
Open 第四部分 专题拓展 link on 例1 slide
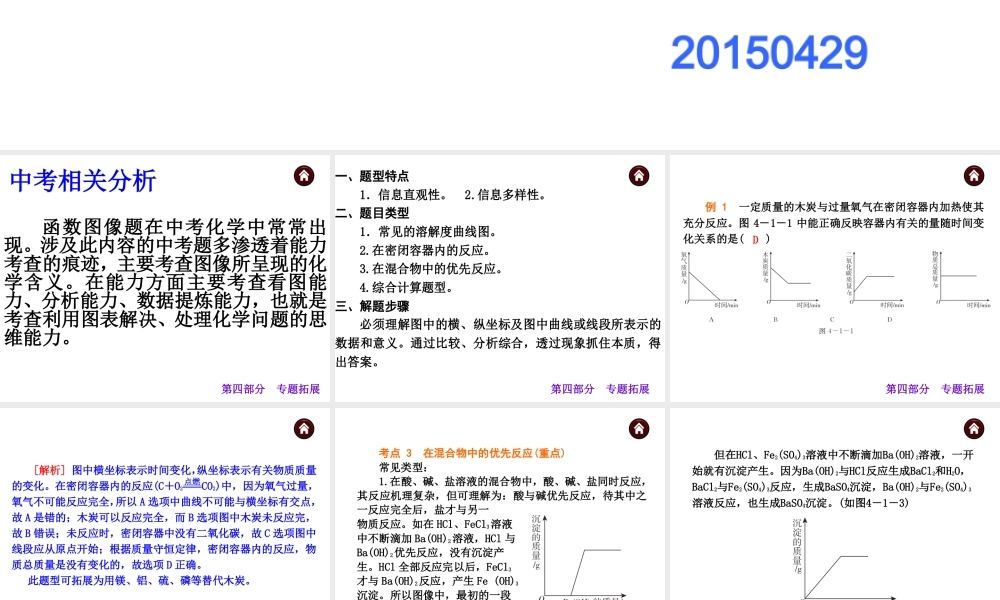tap(935, 389)
